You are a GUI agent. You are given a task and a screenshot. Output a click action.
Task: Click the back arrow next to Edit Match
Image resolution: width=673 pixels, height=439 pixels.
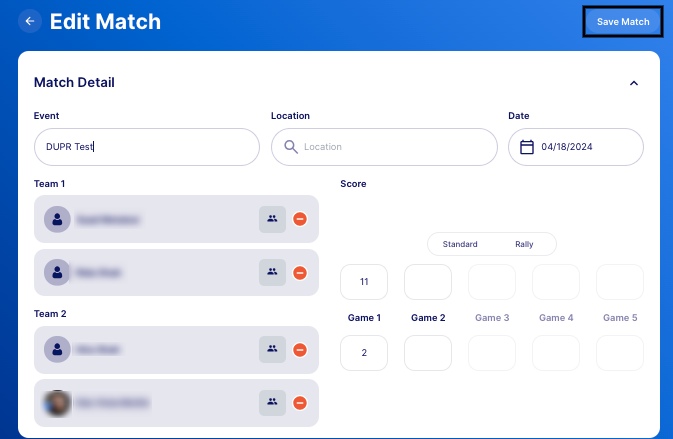(30, 21)
